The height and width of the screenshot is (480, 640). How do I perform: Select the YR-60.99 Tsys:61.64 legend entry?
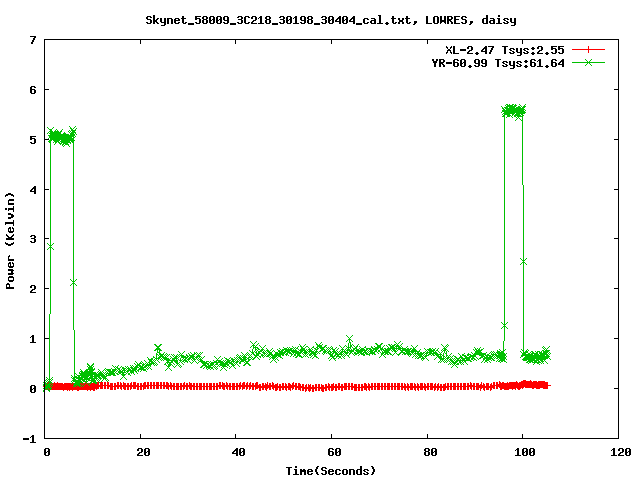(x=498, y=63)
